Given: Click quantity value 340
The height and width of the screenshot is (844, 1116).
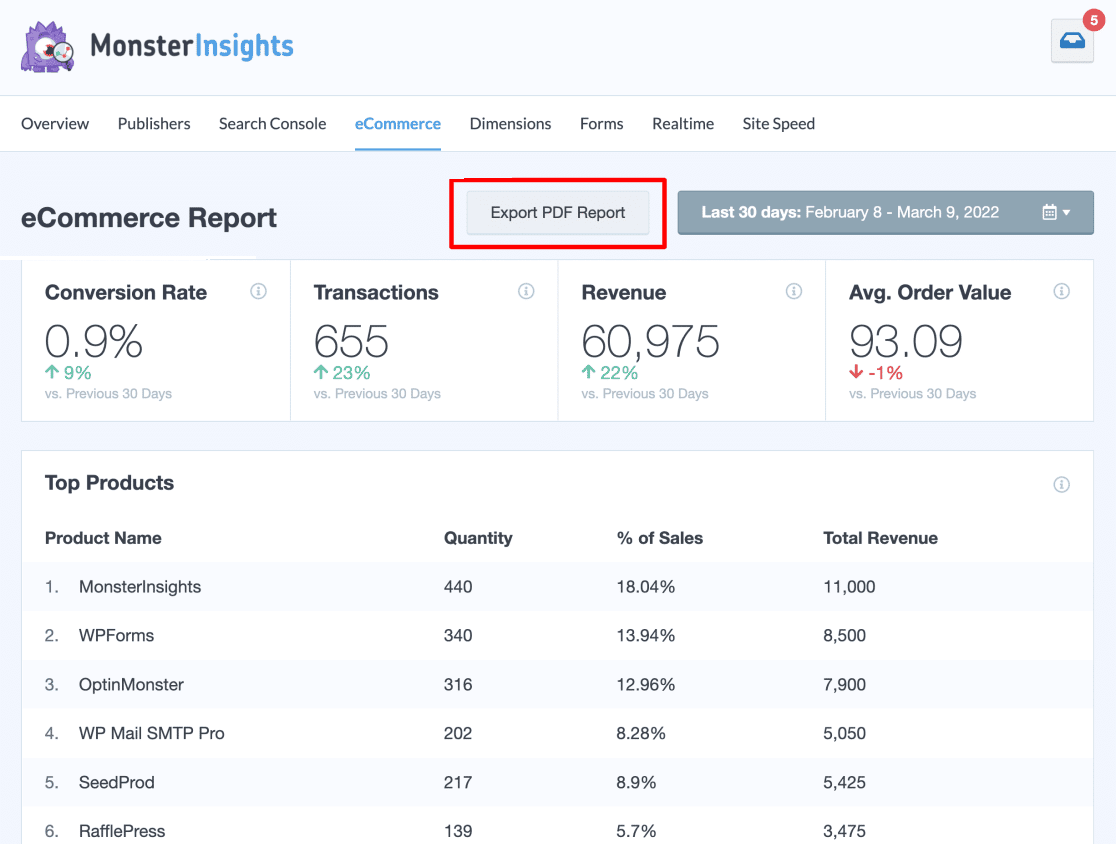Looking at the screenshot, I should tap(458, 635).
